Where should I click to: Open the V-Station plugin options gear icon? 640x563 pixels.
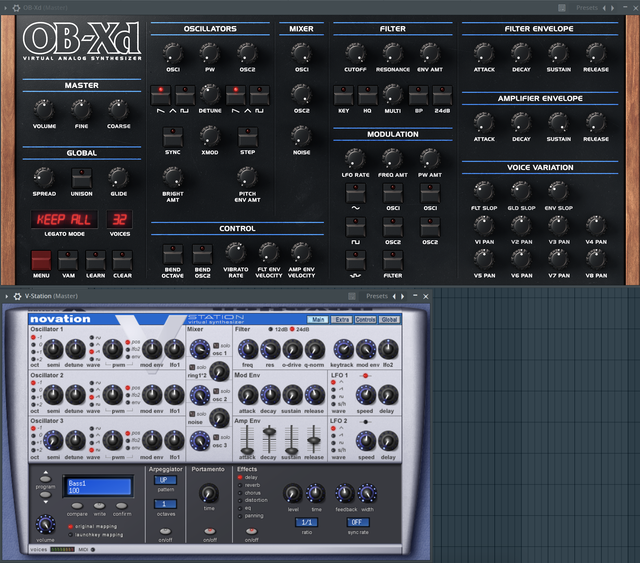tap(17, 296)
